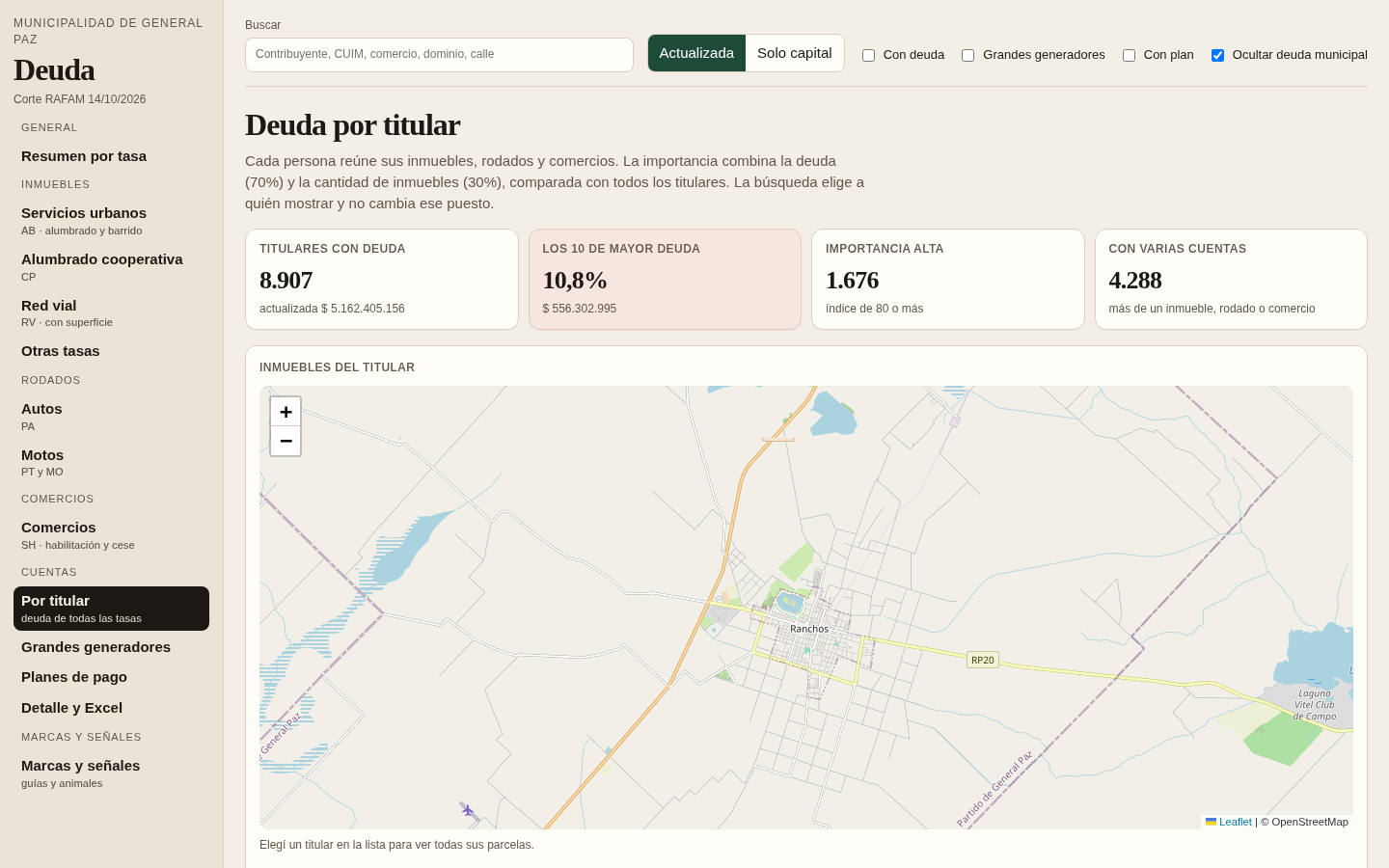Click Corte RAFAM 14/10/2026 text
Image resolution: width=1389 pixels, height=868 pixels.
[80, 99]
